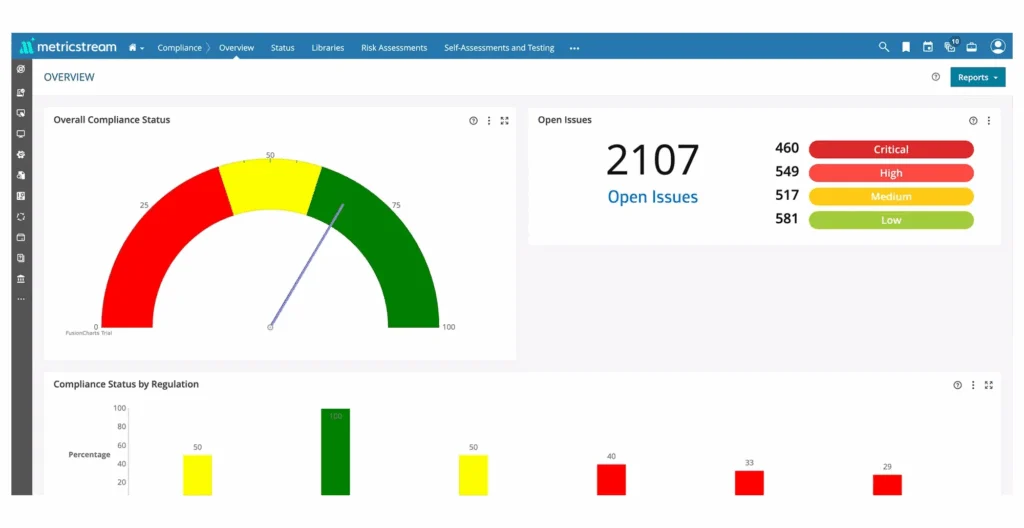The height and width of the screenshot is (528, 1024).
Task: Select the Critical red severity pill
Action: [891, 149]
